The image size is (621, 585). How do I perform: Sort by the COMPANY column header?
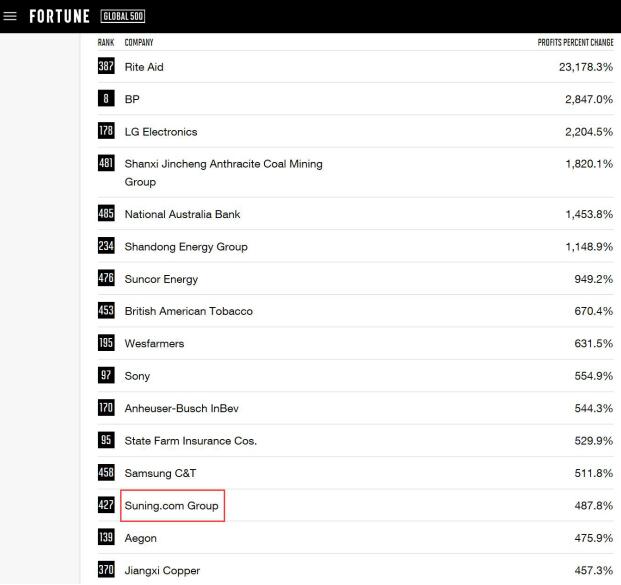pos(139,42)
